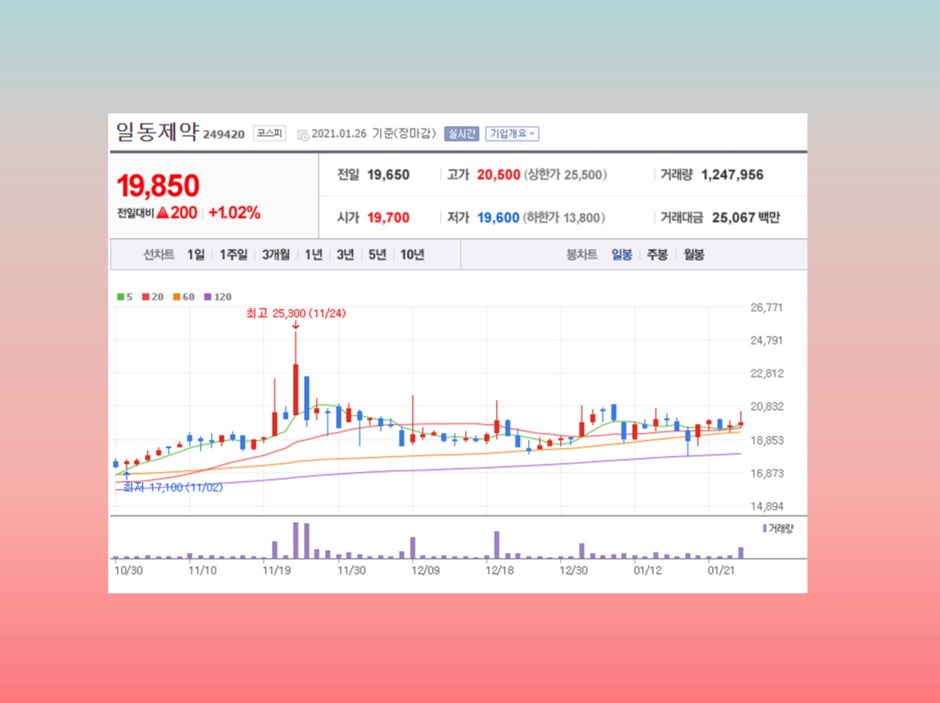The height and width of the screenshot is (703, 940).
Task: Click the 26,771 price axis label
Action: pos(767,307)
